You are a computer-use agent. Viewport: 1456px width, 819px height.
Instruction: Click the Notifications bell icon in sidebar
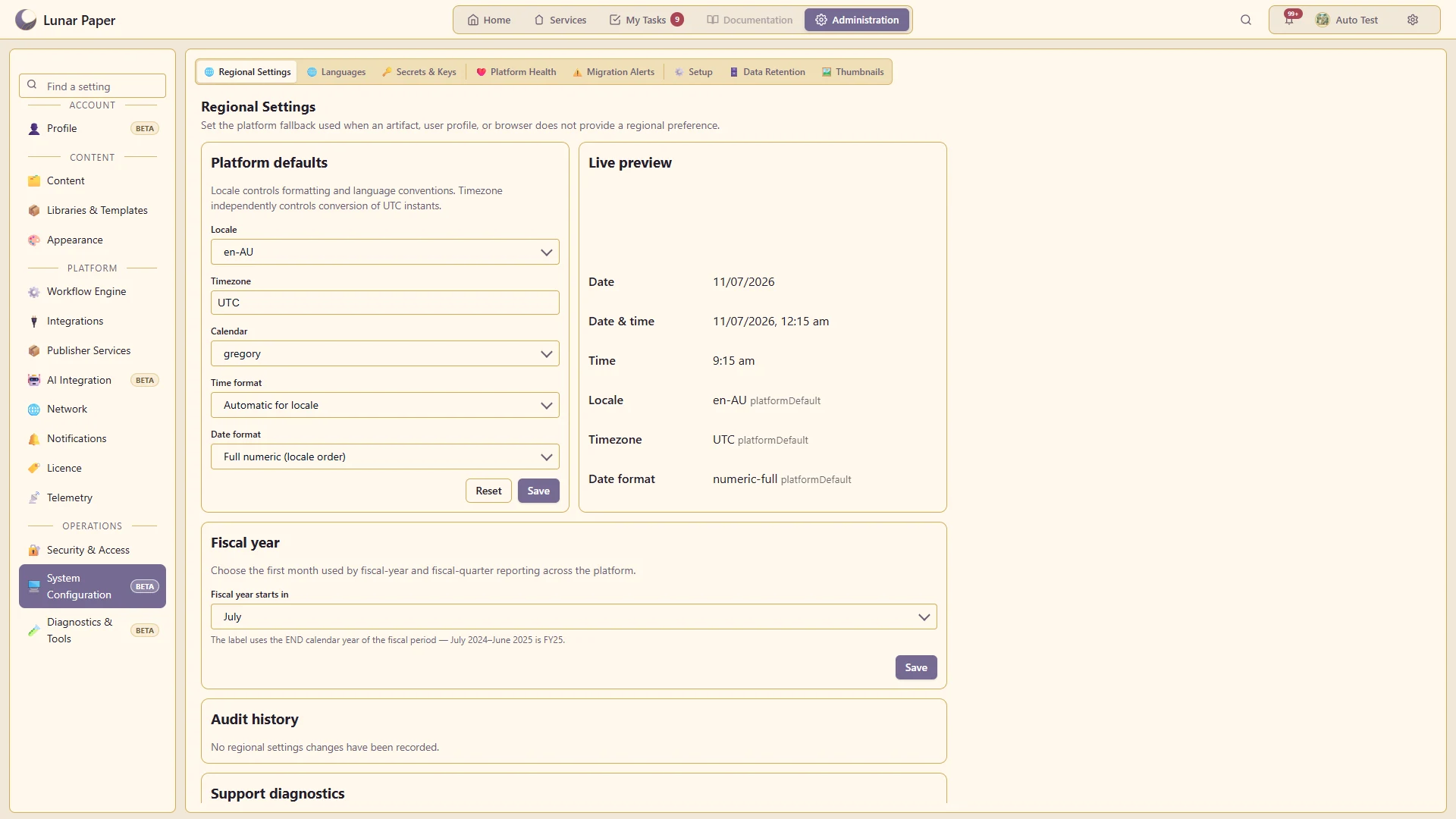[34, 439]
